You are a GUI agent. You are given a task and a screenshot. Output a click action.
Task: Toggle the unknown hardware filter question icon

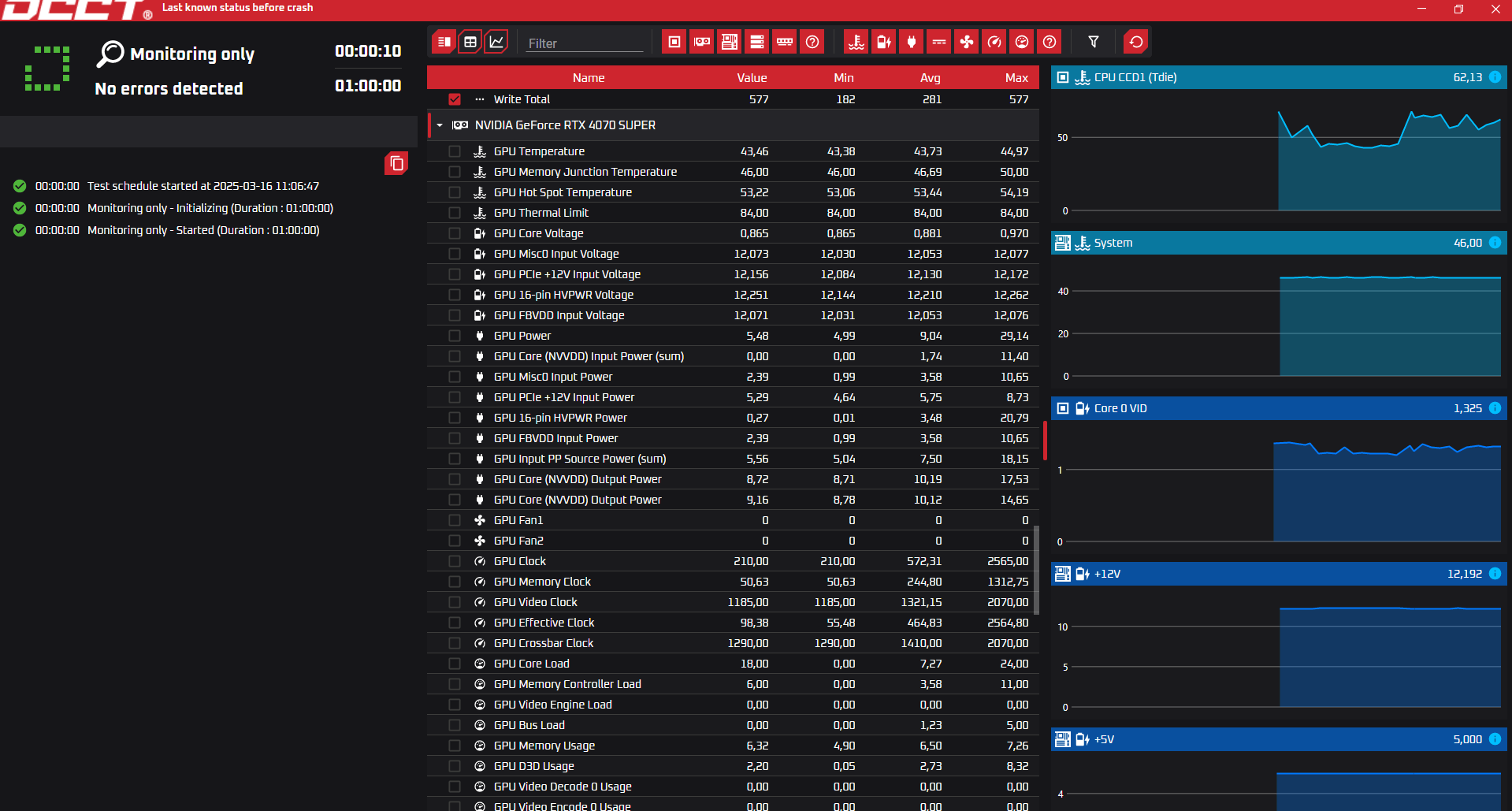(812, 42)
